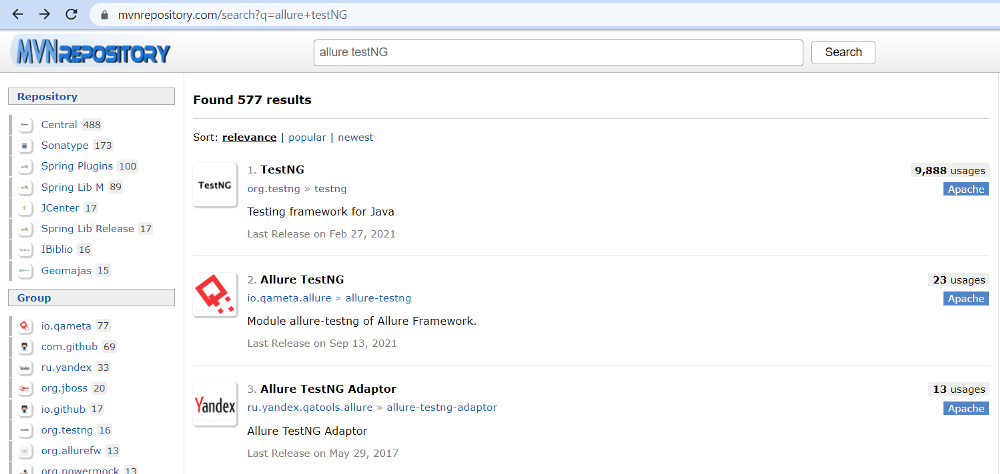Go forward with the browser forward arrow

44,14
